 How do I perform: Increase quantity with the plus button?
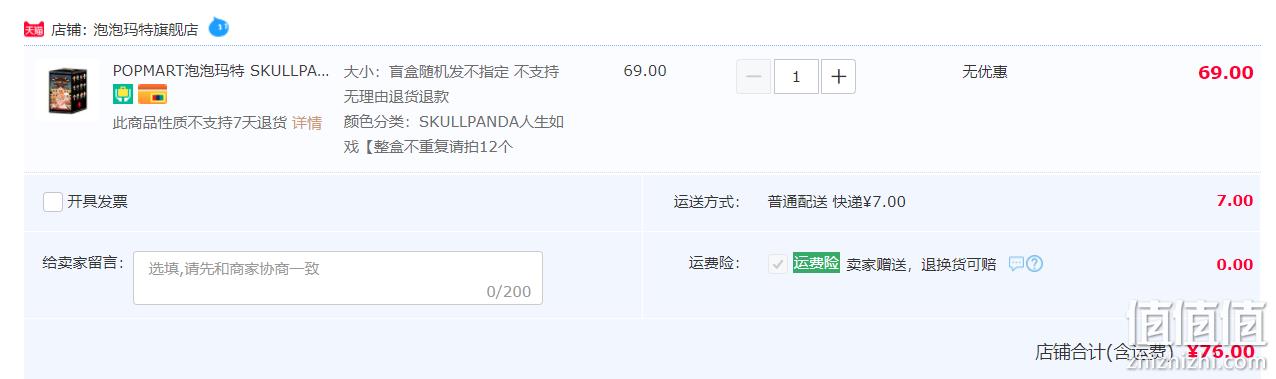838,77
